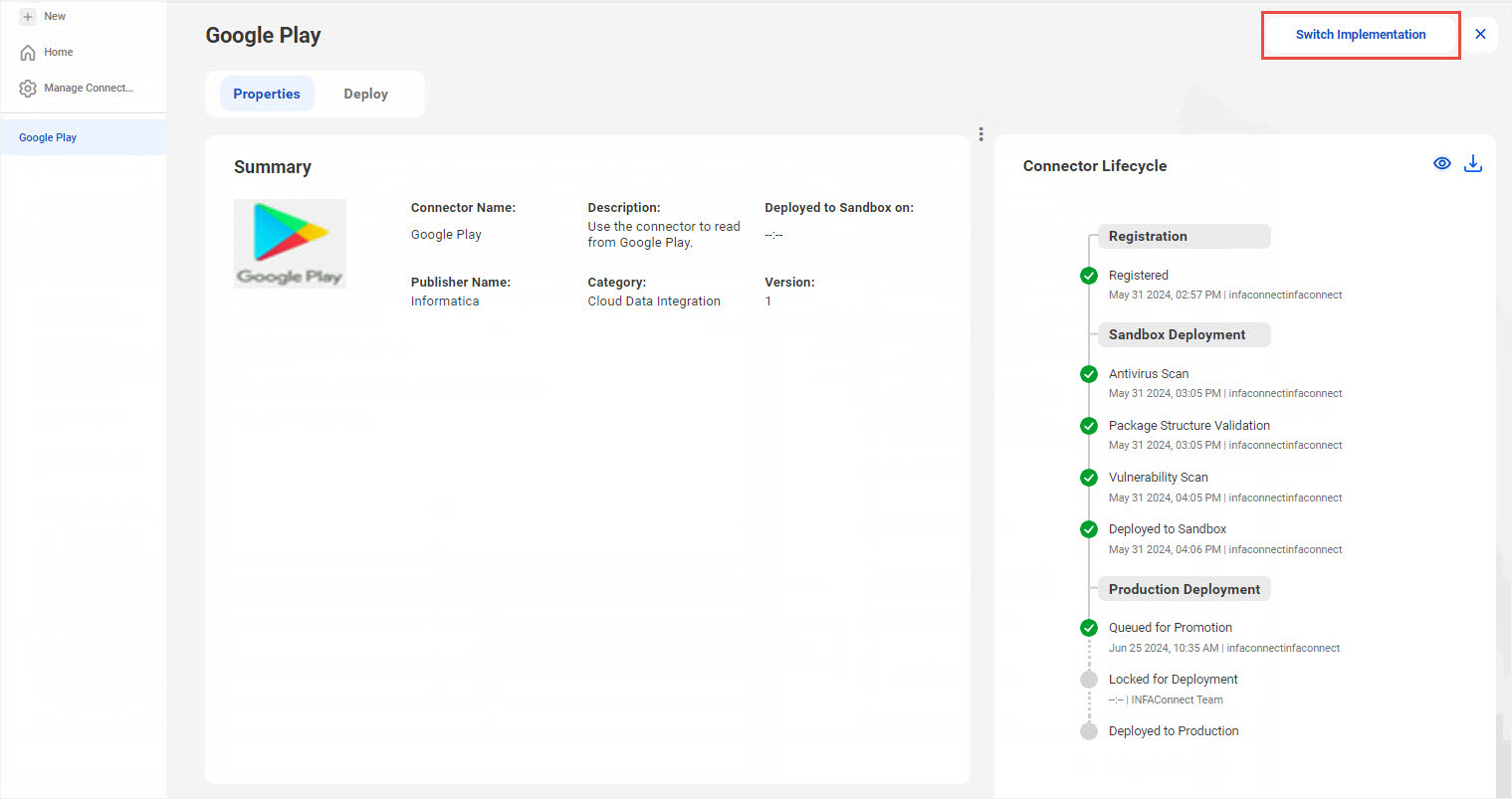Click the 'May 31 2024, 04:06 PM' timestamp
The width and height of the screenshot is (1512, 799).
[x=1165, y=550]
